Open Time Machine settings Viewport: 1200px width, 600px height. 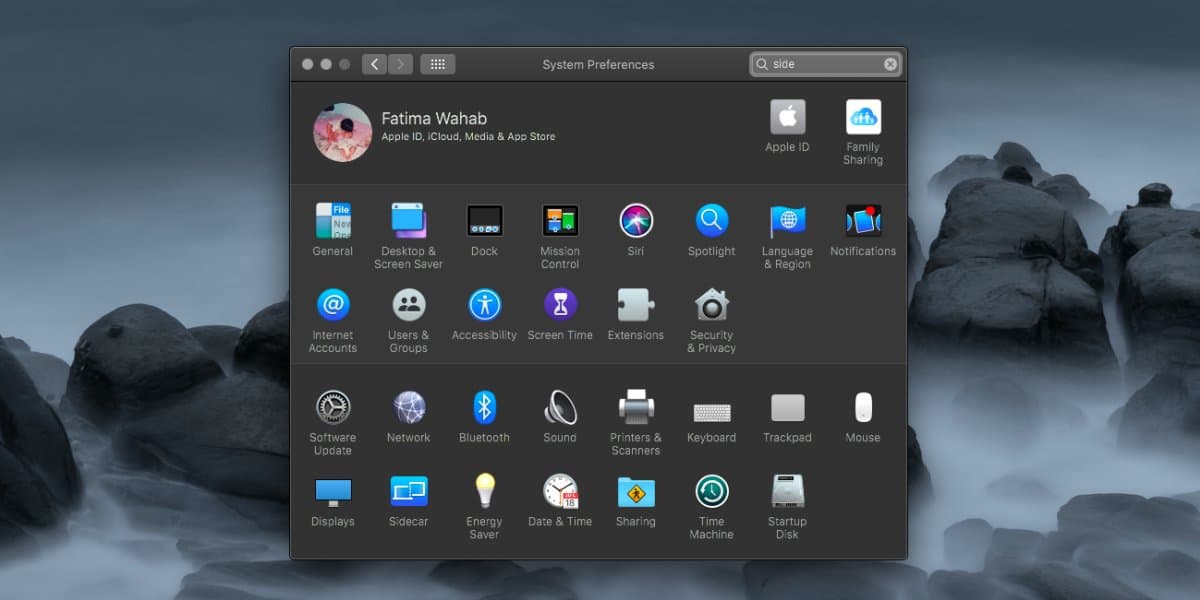(711, 492)
